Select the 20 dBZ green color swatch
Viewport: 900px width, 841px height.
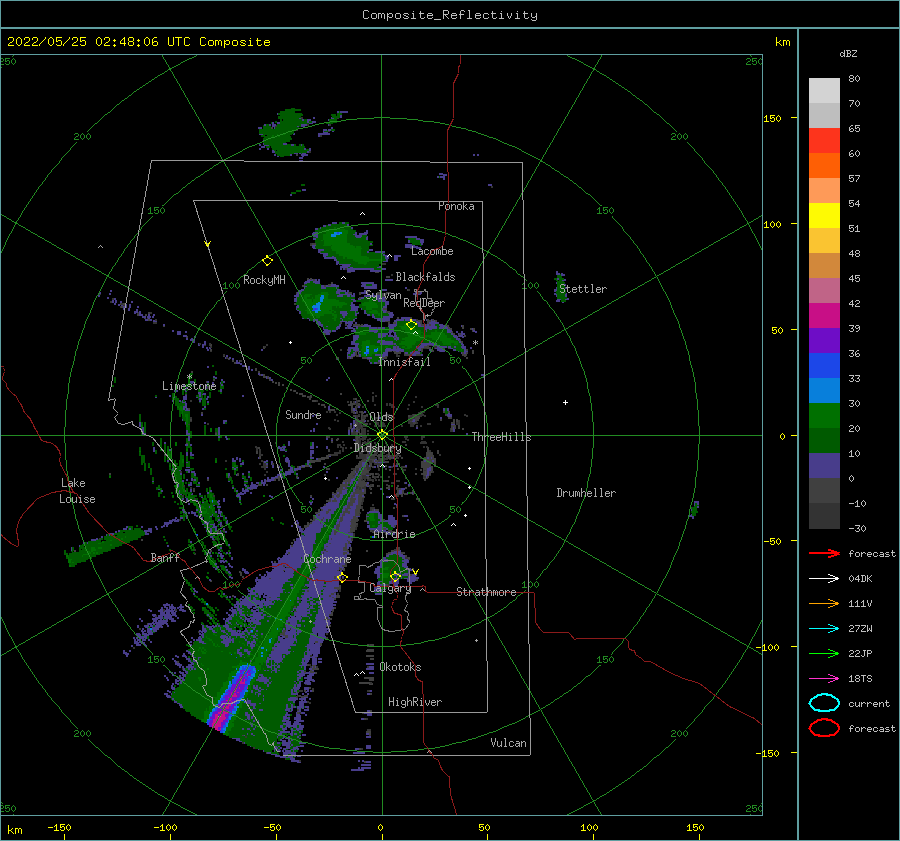pos(824,416)
